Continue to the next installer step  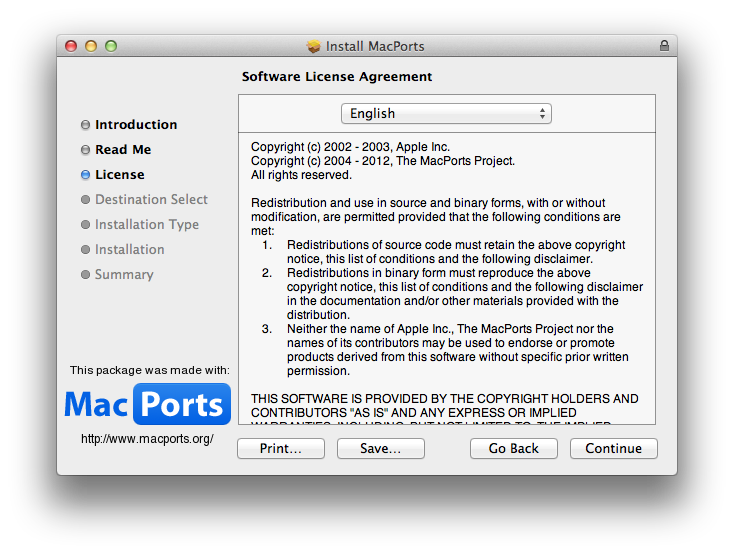click(x=614, y=448)
